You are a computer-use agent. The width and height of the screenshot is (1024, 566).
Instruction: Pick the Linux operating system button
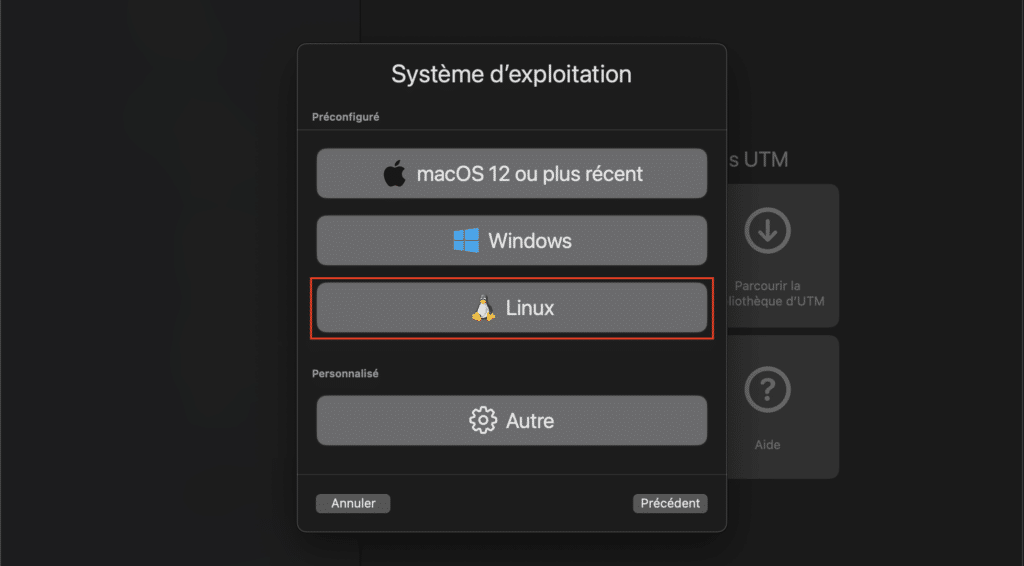[x=511, y=307]
